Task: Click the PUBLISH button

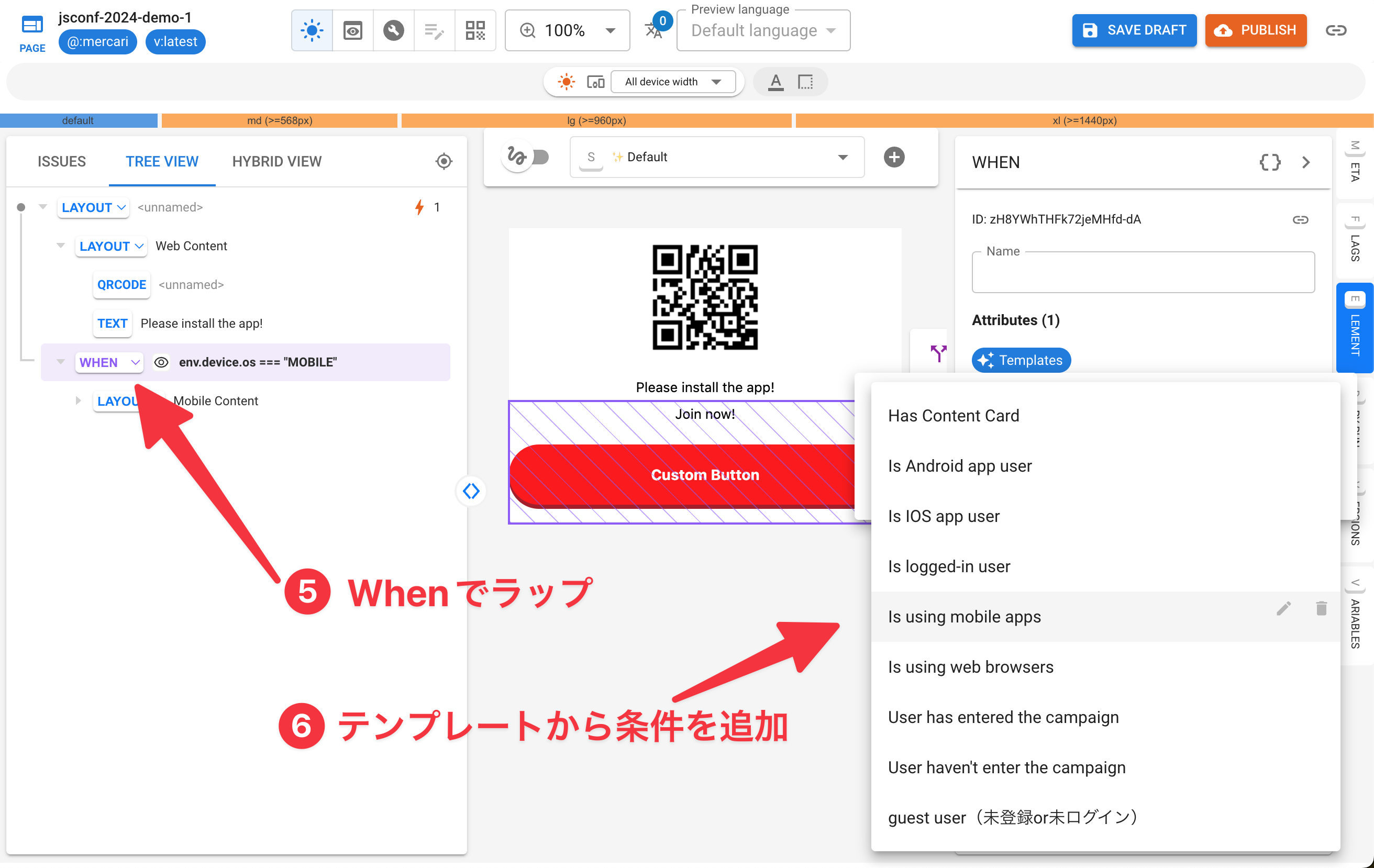Action: [1256, 30]
